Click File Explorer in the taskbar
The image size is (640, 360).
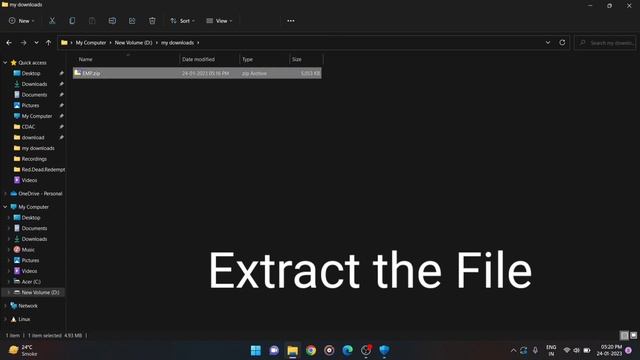293,350
